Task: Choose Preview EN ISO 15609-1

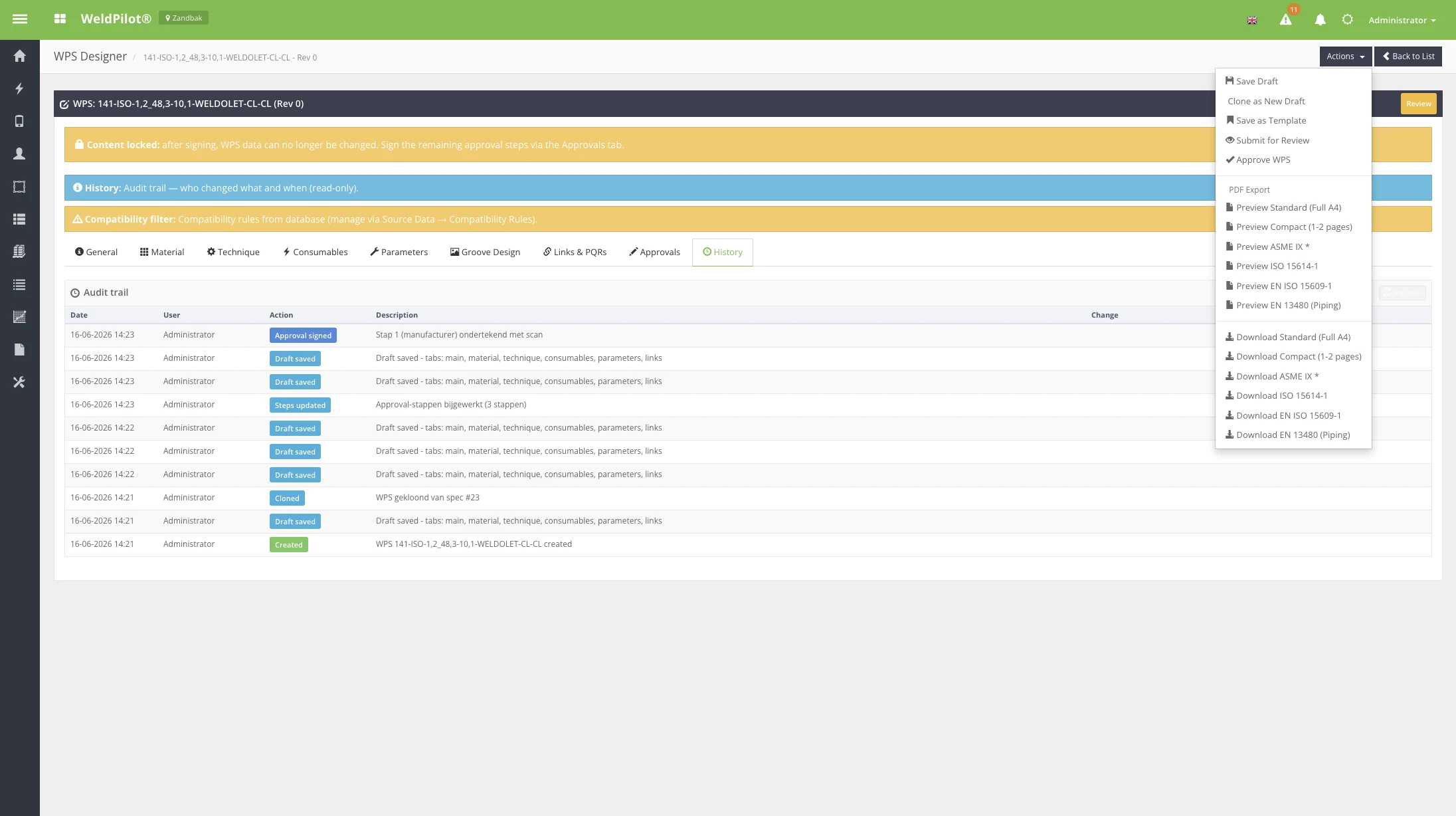Action: [x=1293, y=286]
